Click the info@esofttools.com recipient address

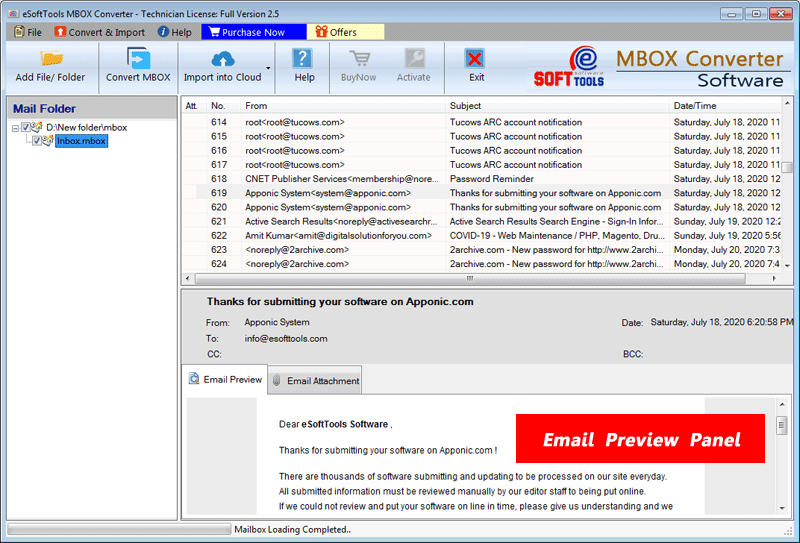[286, 338]
